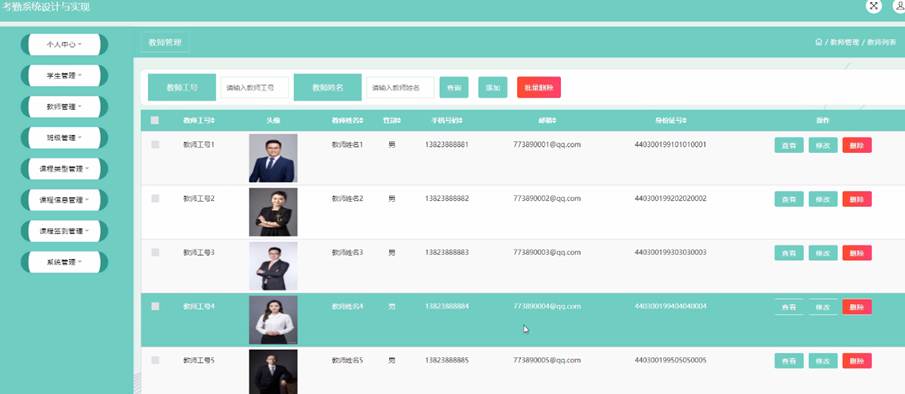Sort table by the 手机号码 column header
The height and width of the screenshot is (394, 905).
tap(447, 121)
